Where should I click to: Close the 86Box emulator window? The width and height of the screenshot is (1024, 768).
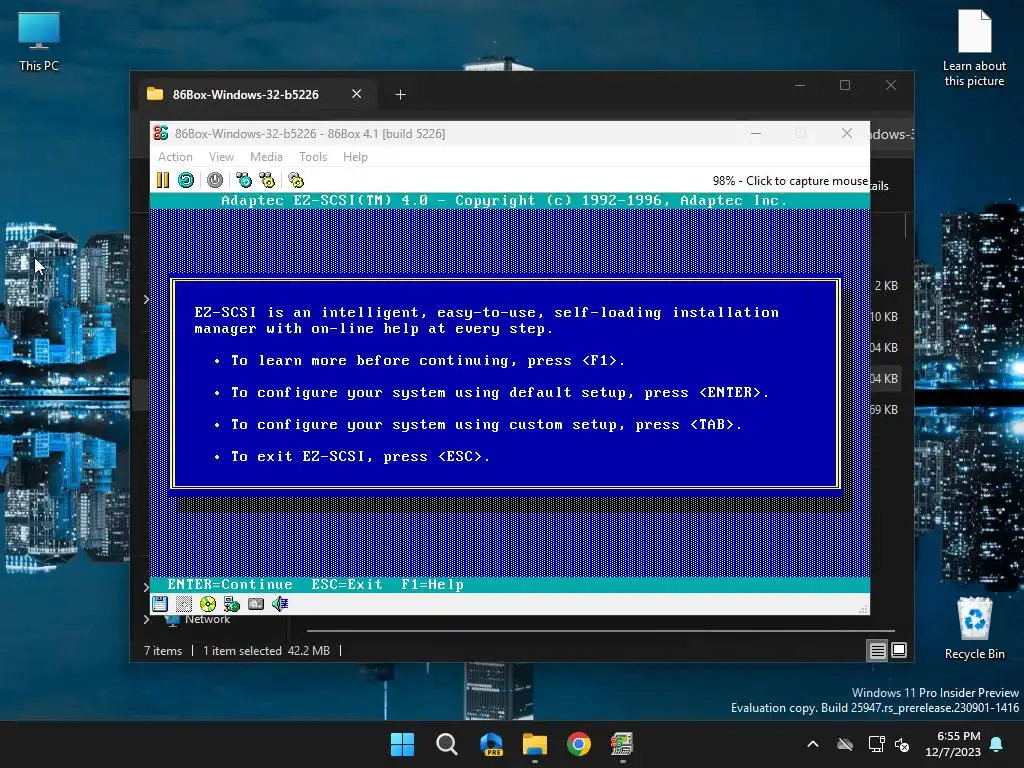(847, 133)
